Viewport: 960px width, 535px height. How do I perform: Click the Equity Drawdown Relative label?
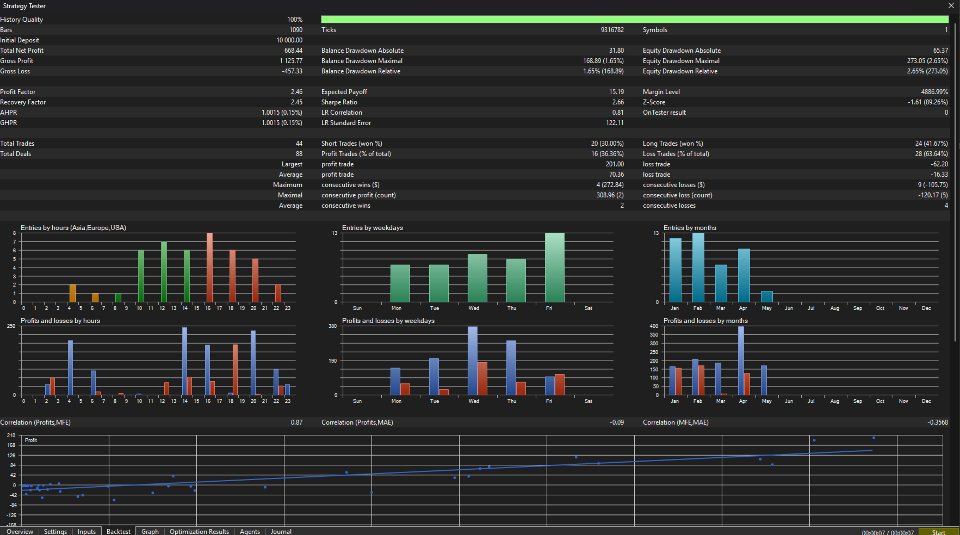tap(680, 72)
